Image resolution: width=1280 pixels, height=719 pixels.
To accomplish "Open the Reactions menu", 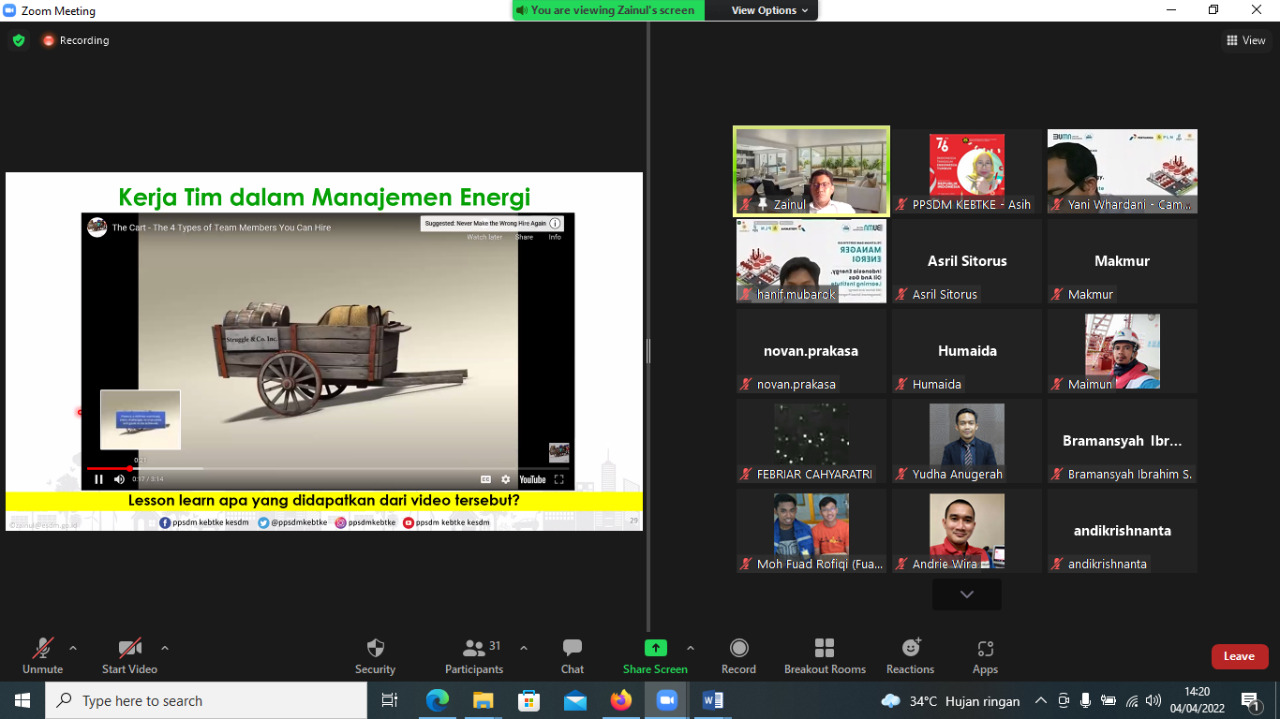I will click(910, 656).
